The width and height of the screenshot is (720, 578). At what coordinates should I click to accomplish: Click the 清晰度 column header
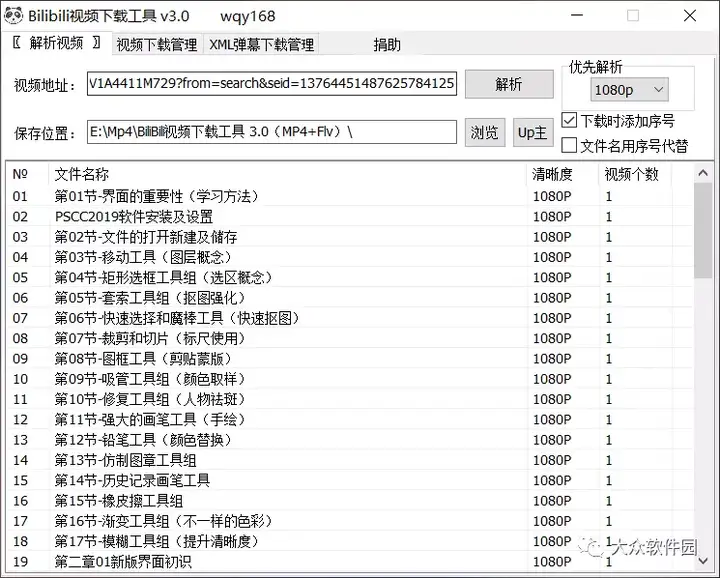coord(563,174)
